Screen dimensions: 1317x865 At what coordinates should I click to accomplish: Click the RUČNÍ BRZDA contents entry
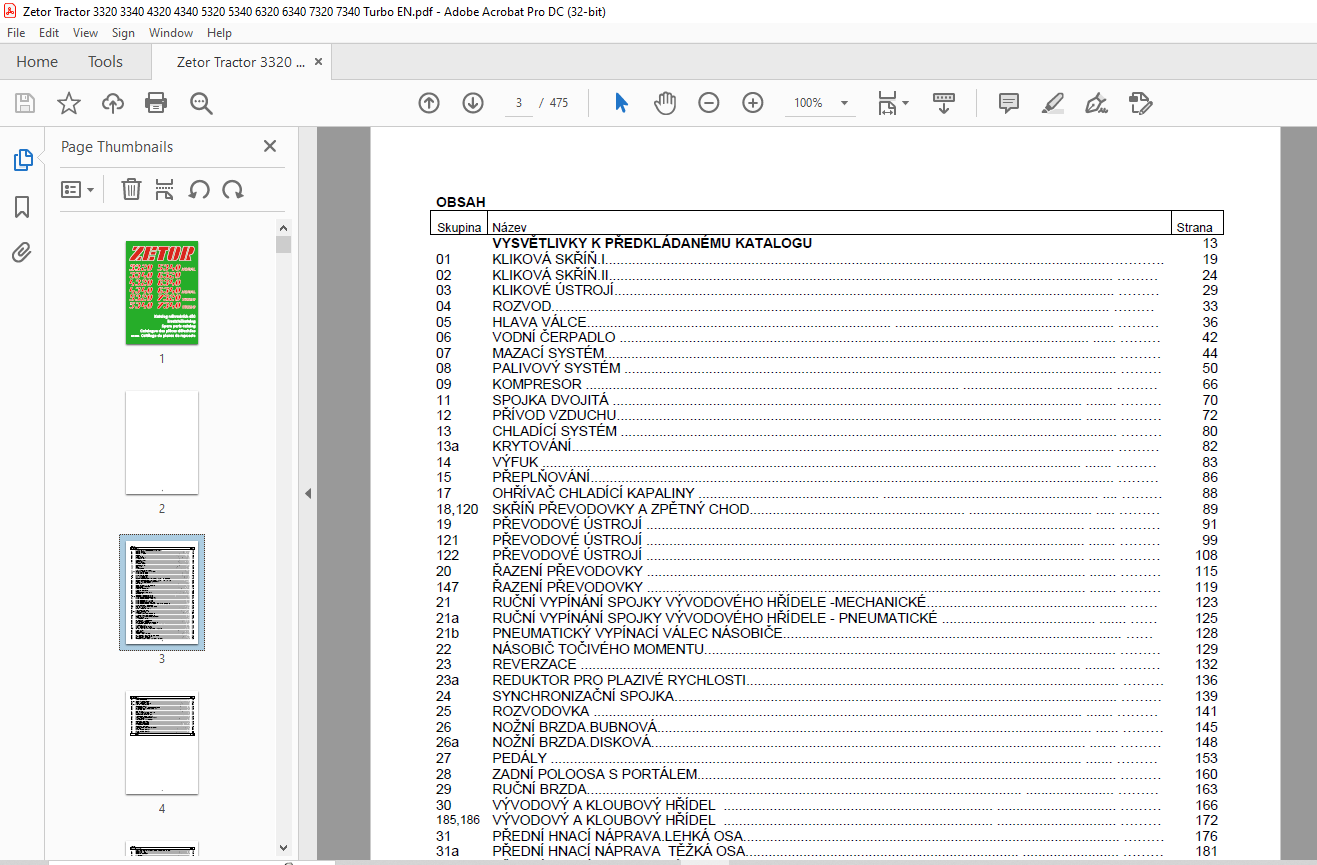coord(539,789)
